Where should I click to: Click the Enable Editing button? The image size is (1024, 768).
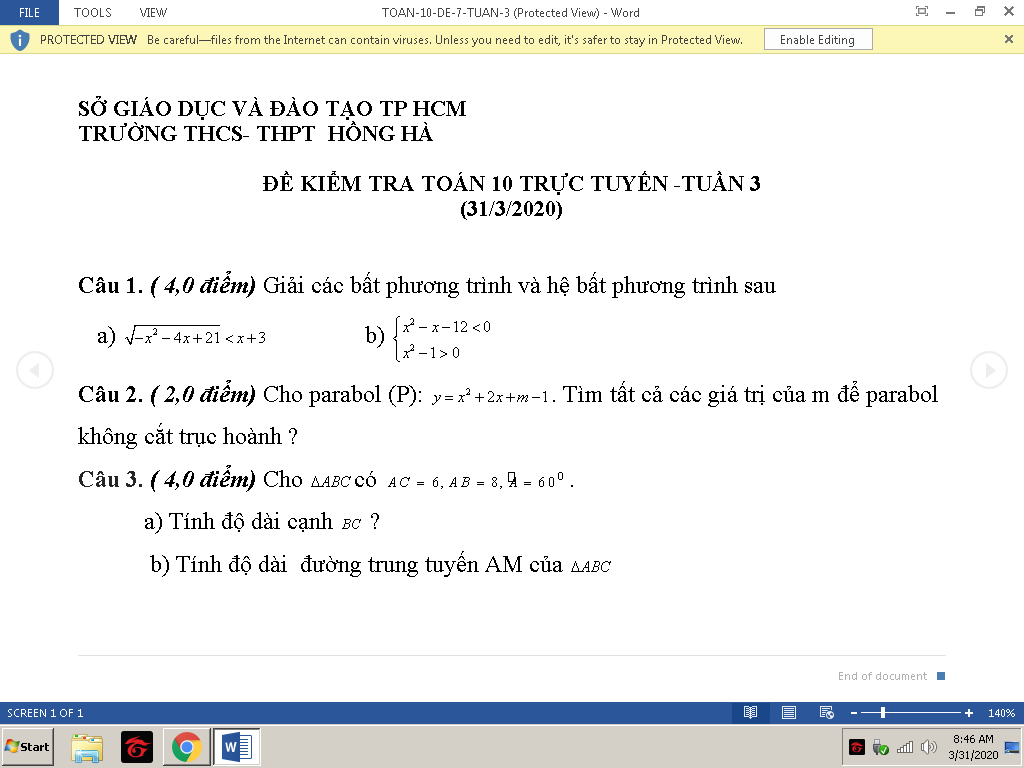(818, 40)
